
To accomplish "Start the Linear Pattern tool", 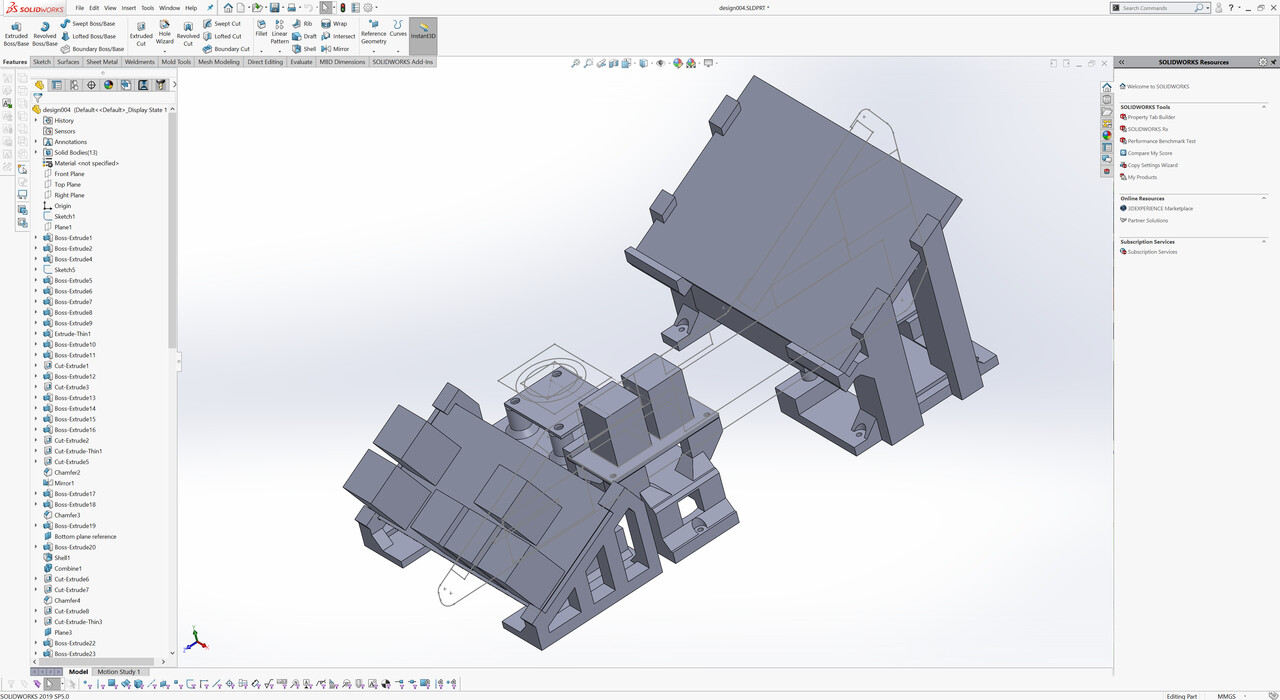I will tap(280, 32).
